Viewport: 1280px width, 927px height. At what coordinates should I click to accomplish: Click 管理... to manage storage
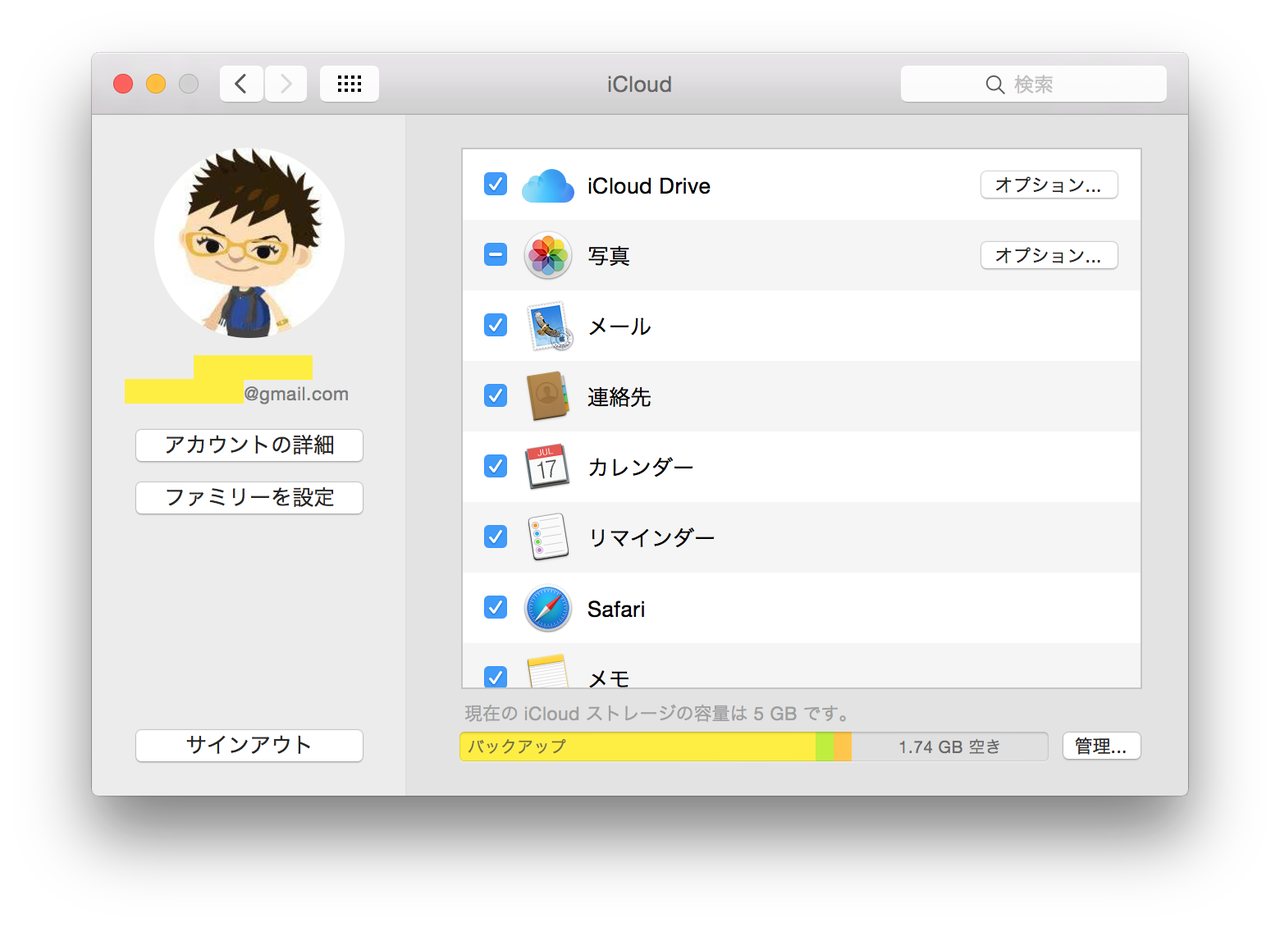tap(1101, 746)
